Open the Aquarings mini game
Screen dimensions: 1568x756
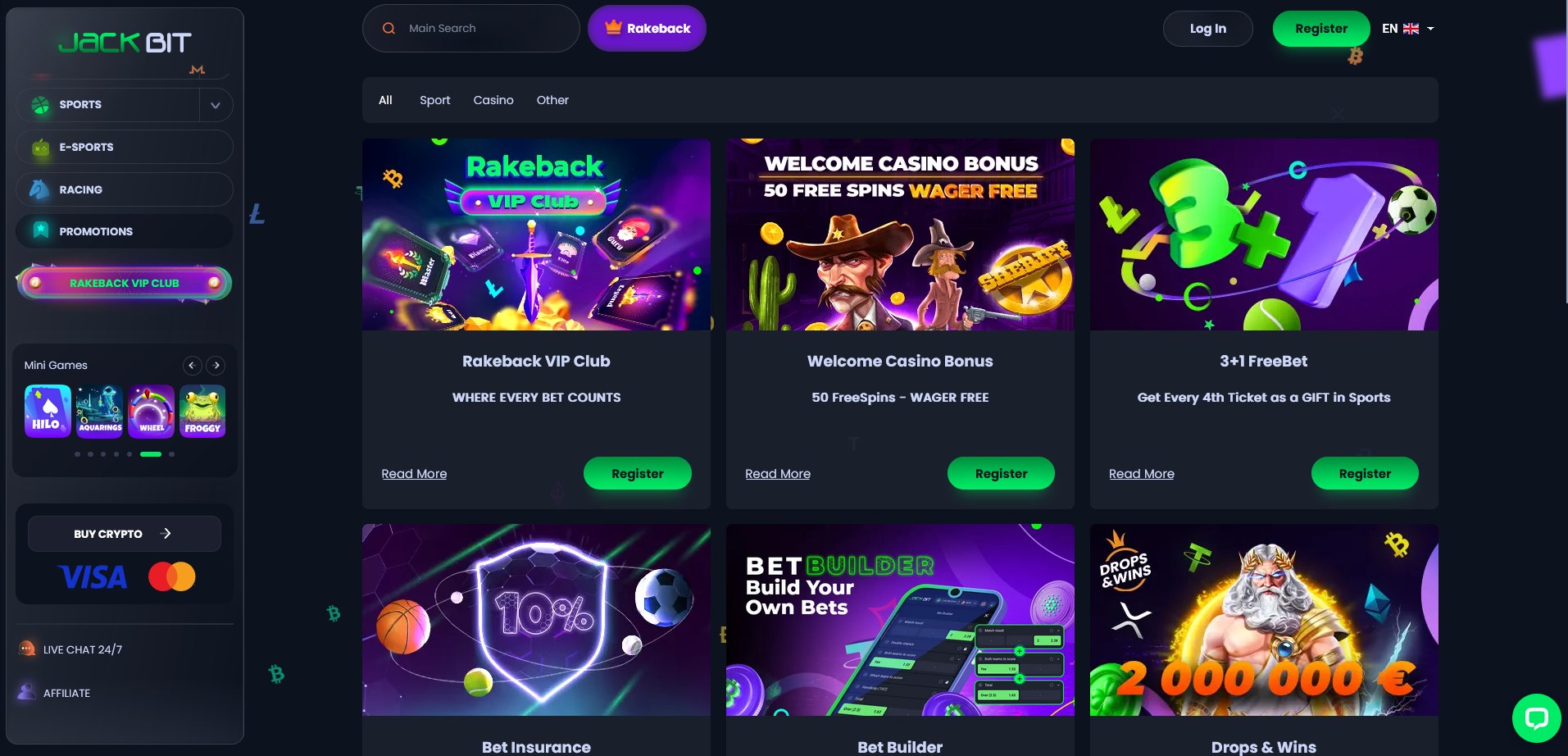[x=99, y=411]
